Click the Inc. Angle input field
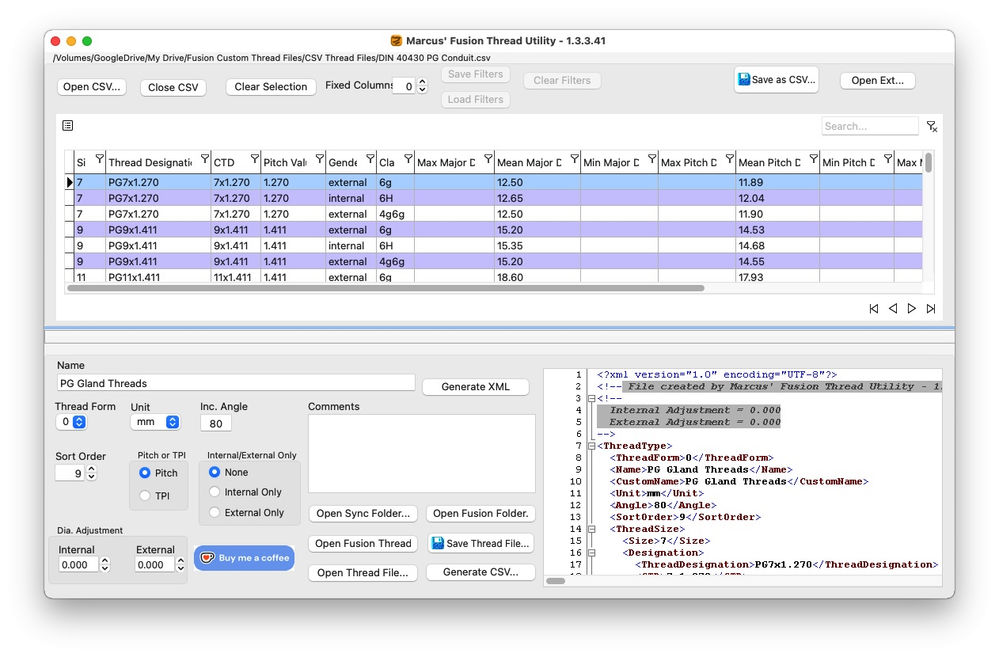999x657 pixels. coord(215,423)
